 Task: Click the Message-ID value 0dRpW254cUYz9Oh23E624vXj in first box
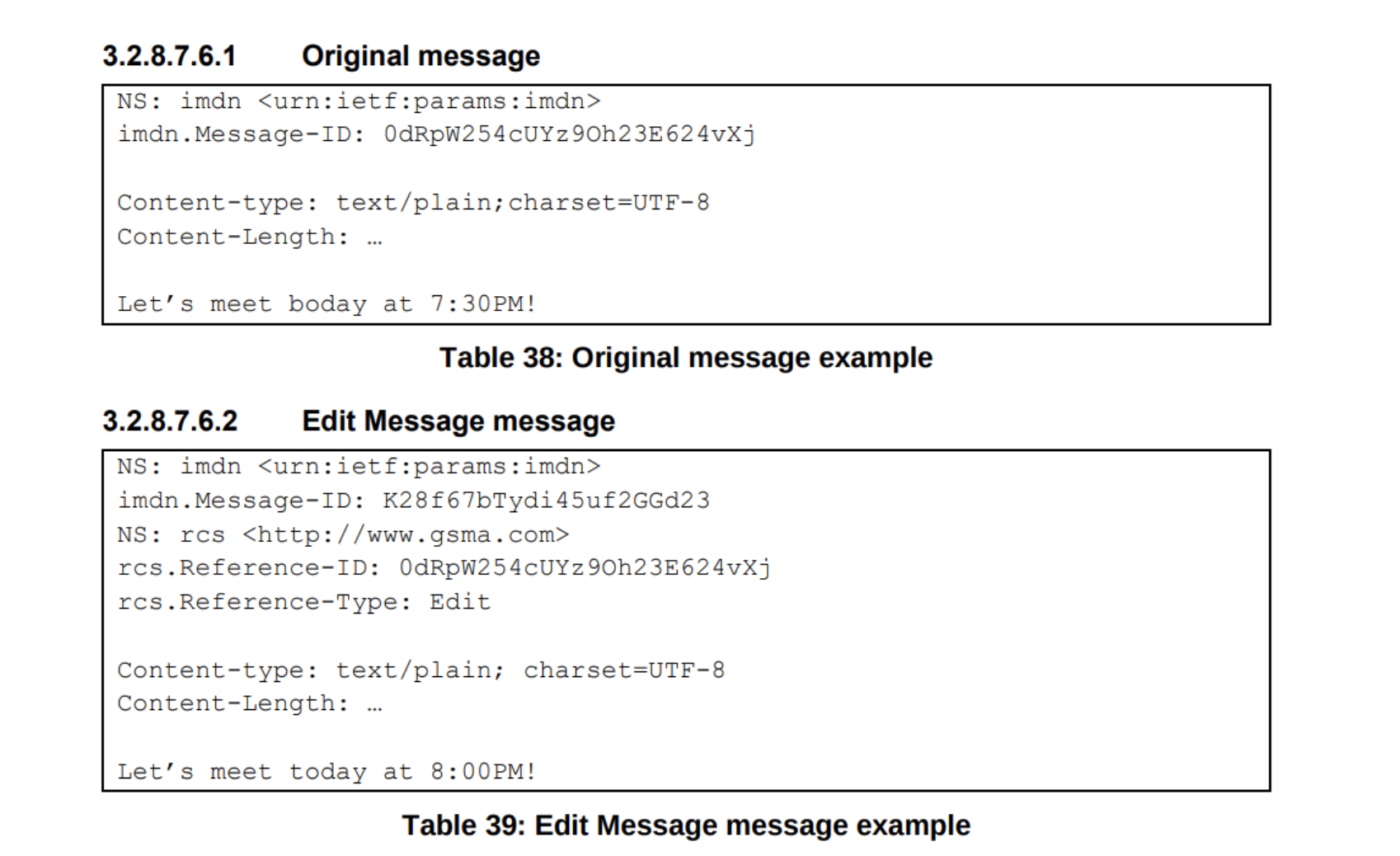pyautogui.click(x=569, y=134)
